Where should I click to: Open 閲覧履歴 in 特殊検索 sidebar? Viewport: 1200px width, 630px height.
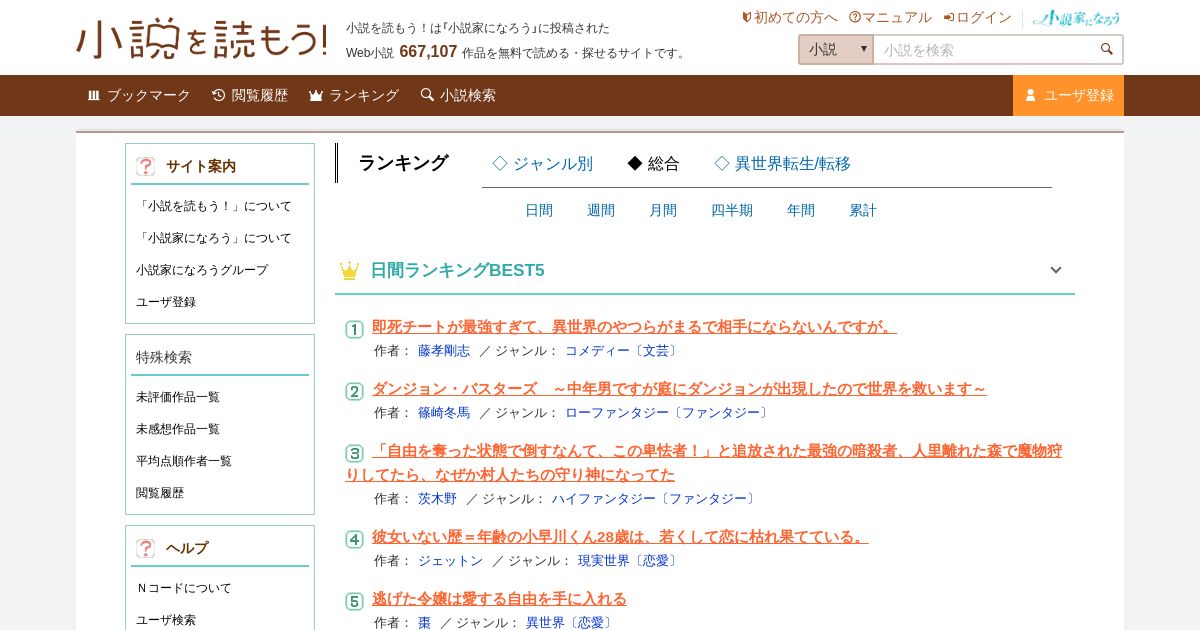pyautogui.click(x=160, y=494)
